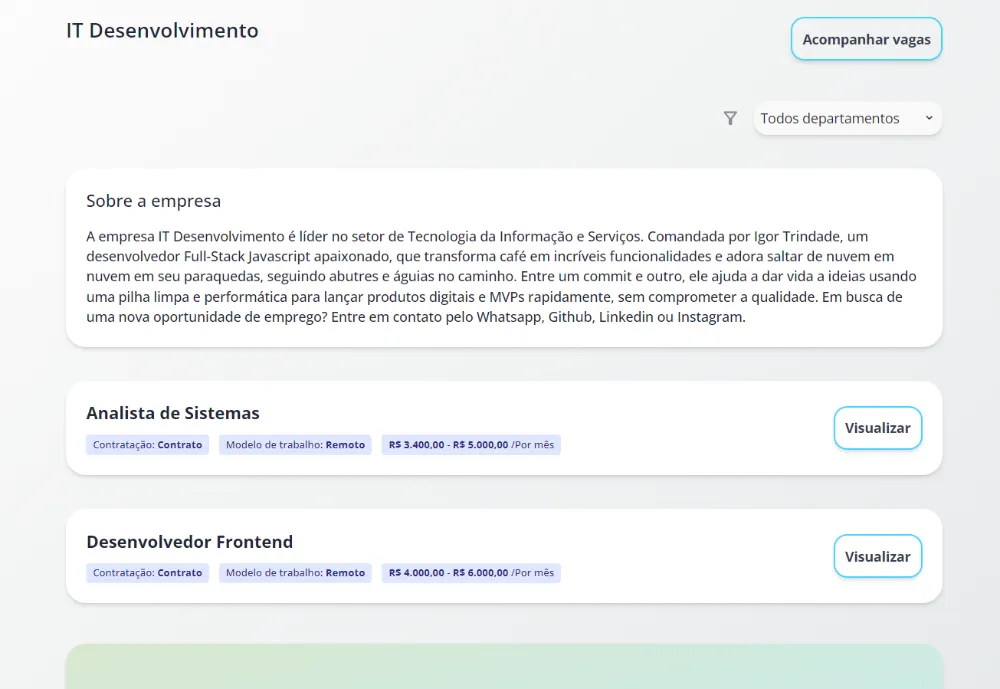The width and height of the screenshot is (1000, 689).
Task: View the Analista de Sistemas job
Action: (x=877, y=428)
